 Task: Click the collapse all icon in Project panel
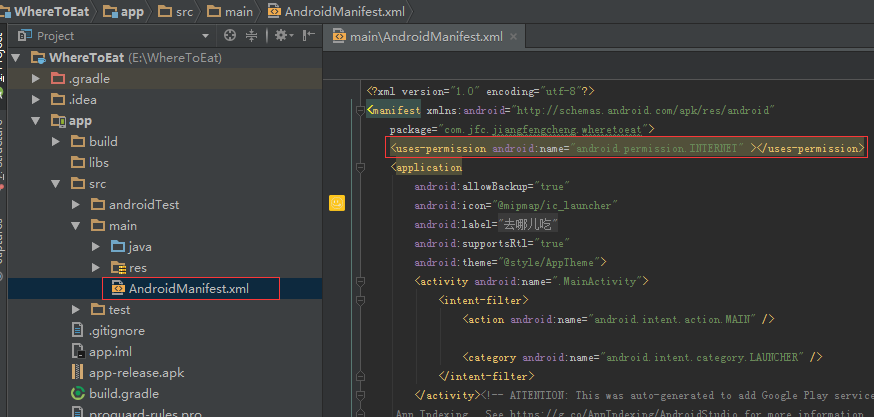coord(252,36)
